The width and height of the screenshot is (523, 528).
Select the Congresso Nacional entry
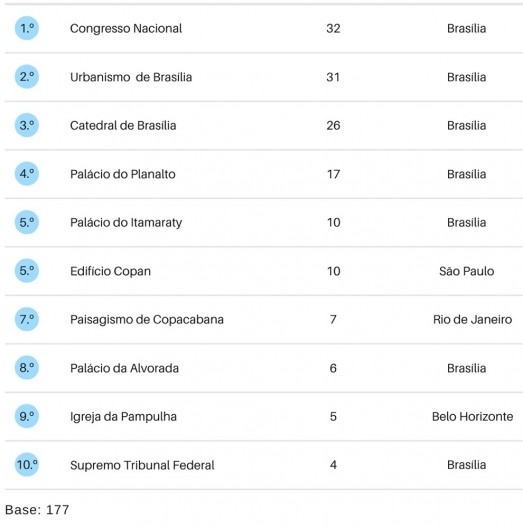pos(126,29)
